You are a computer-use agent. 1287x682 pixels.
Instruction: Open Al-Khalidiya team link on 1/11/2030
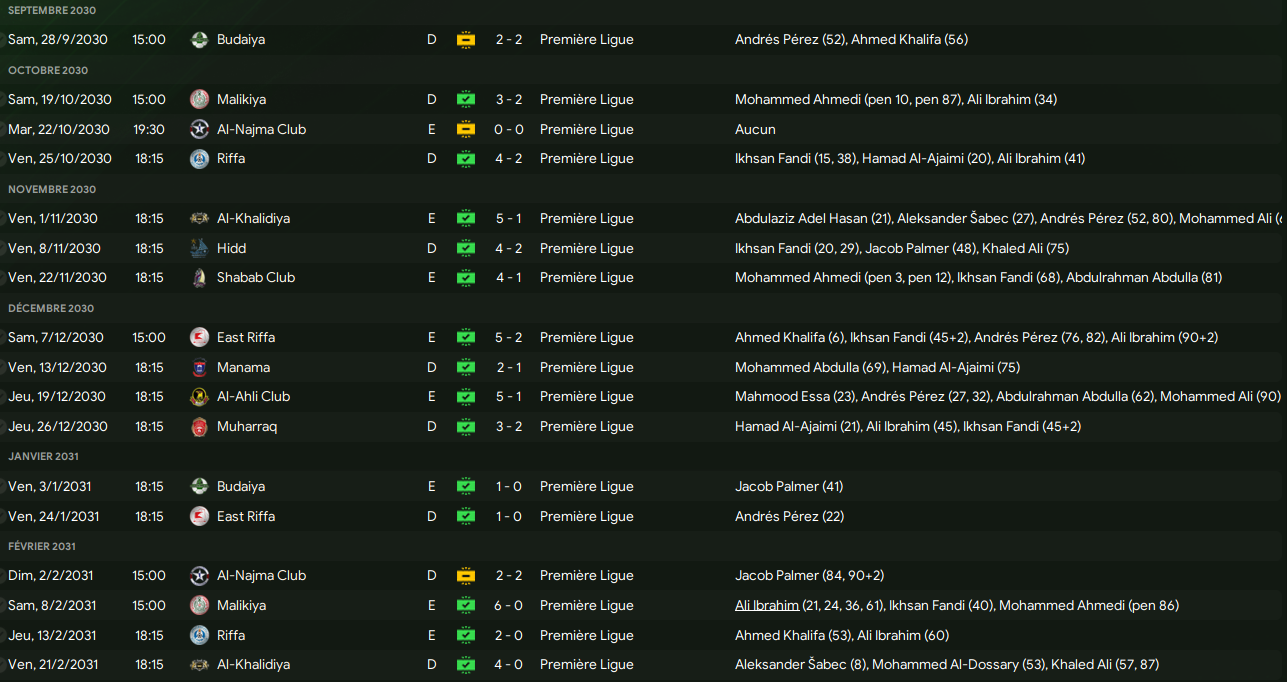(x=254, y=218)
